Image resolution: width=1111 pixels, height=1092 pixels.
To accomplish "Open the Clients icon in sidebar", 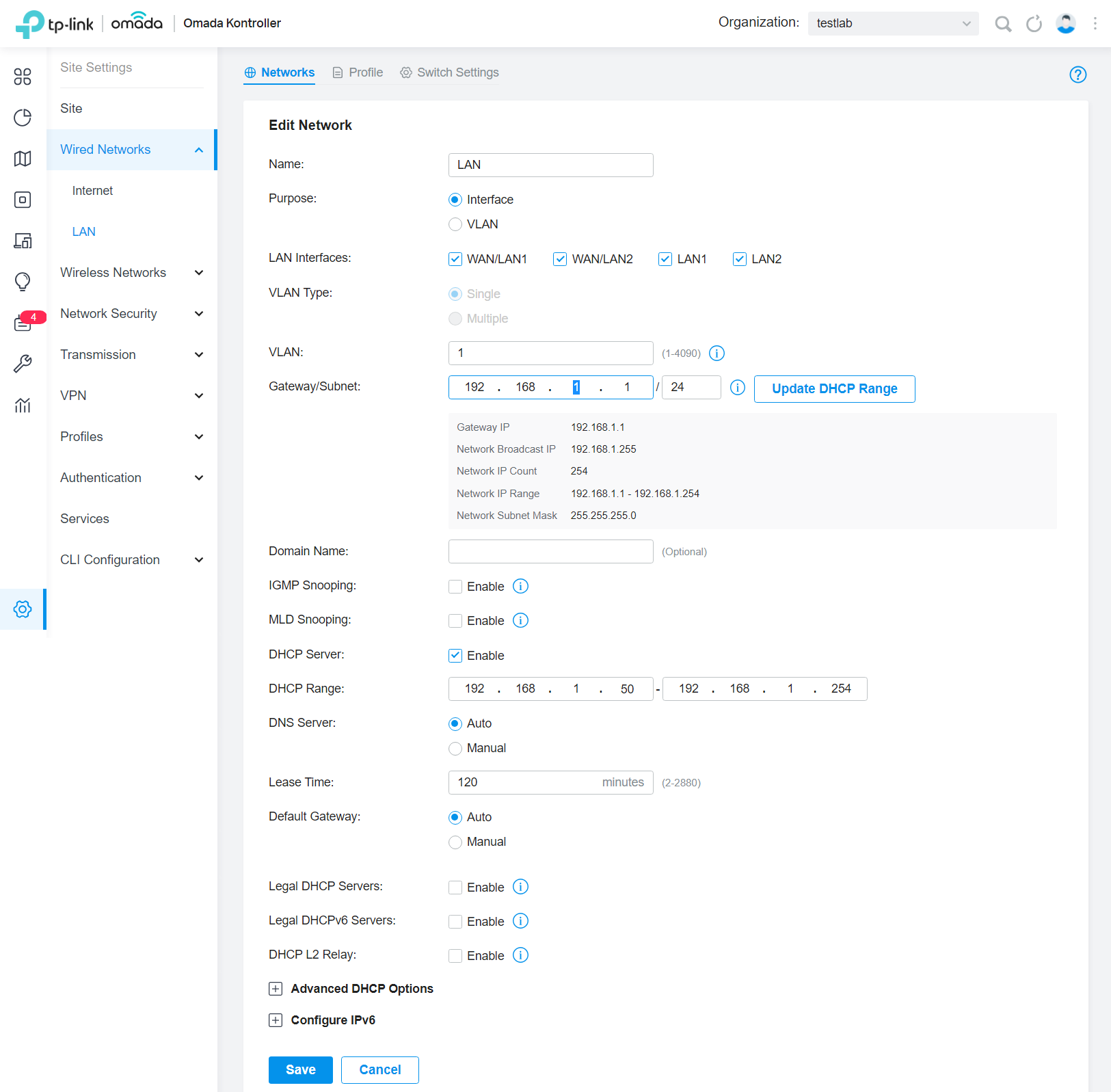I will click(x=23, y=241).
